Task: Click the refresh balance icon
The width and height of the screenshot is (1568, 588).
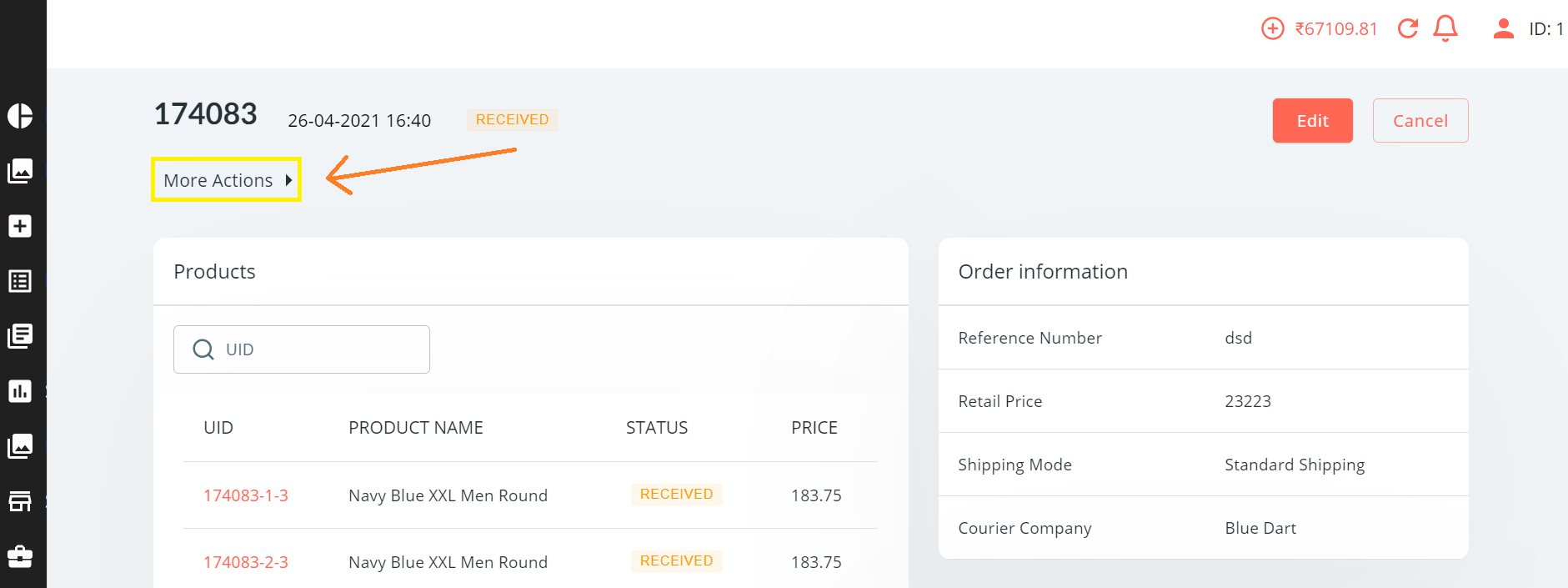Action: 1408,28
